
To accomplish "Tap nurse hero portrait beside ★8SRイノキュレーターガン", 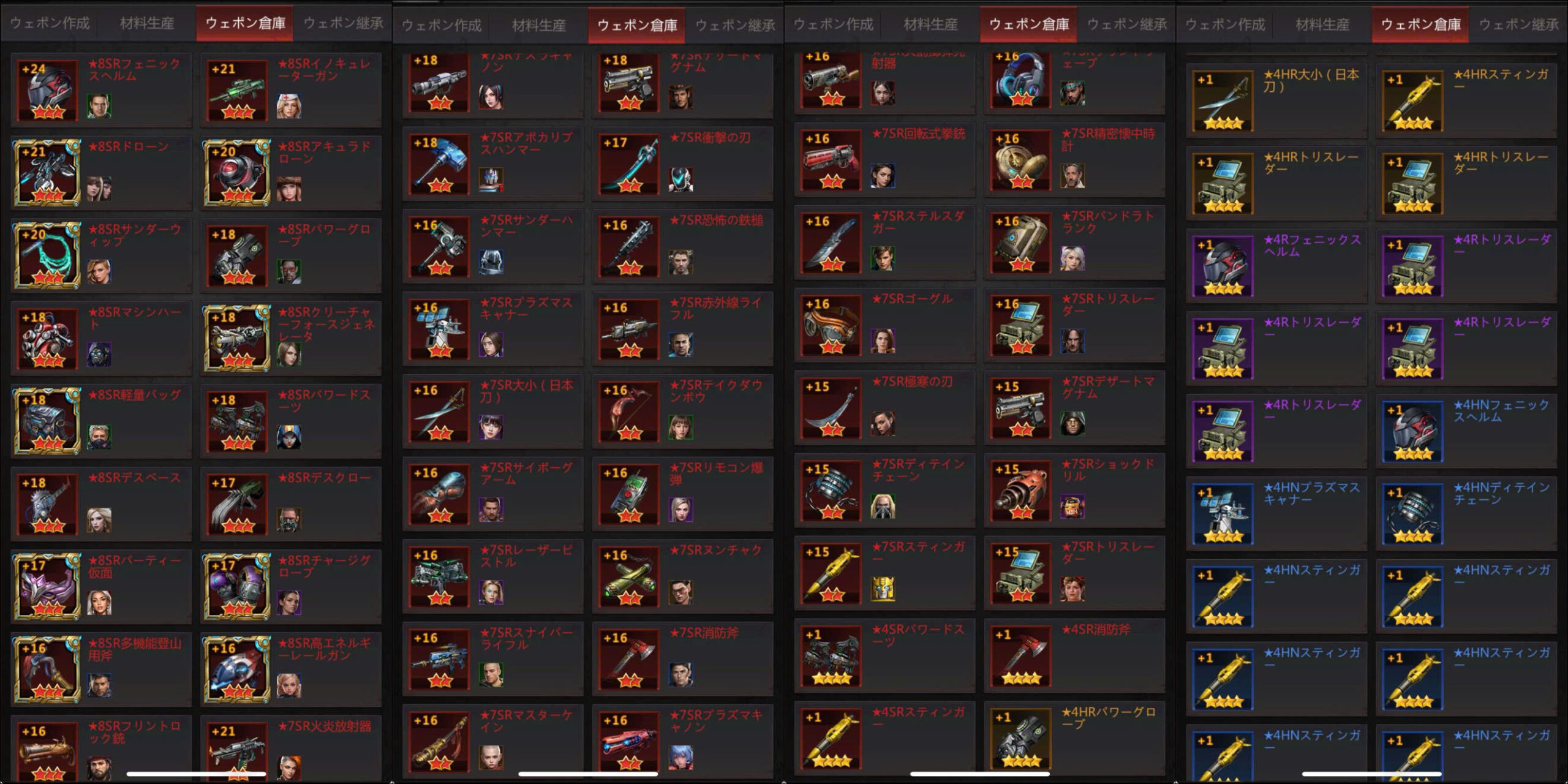I will click(x=288, y=106).
